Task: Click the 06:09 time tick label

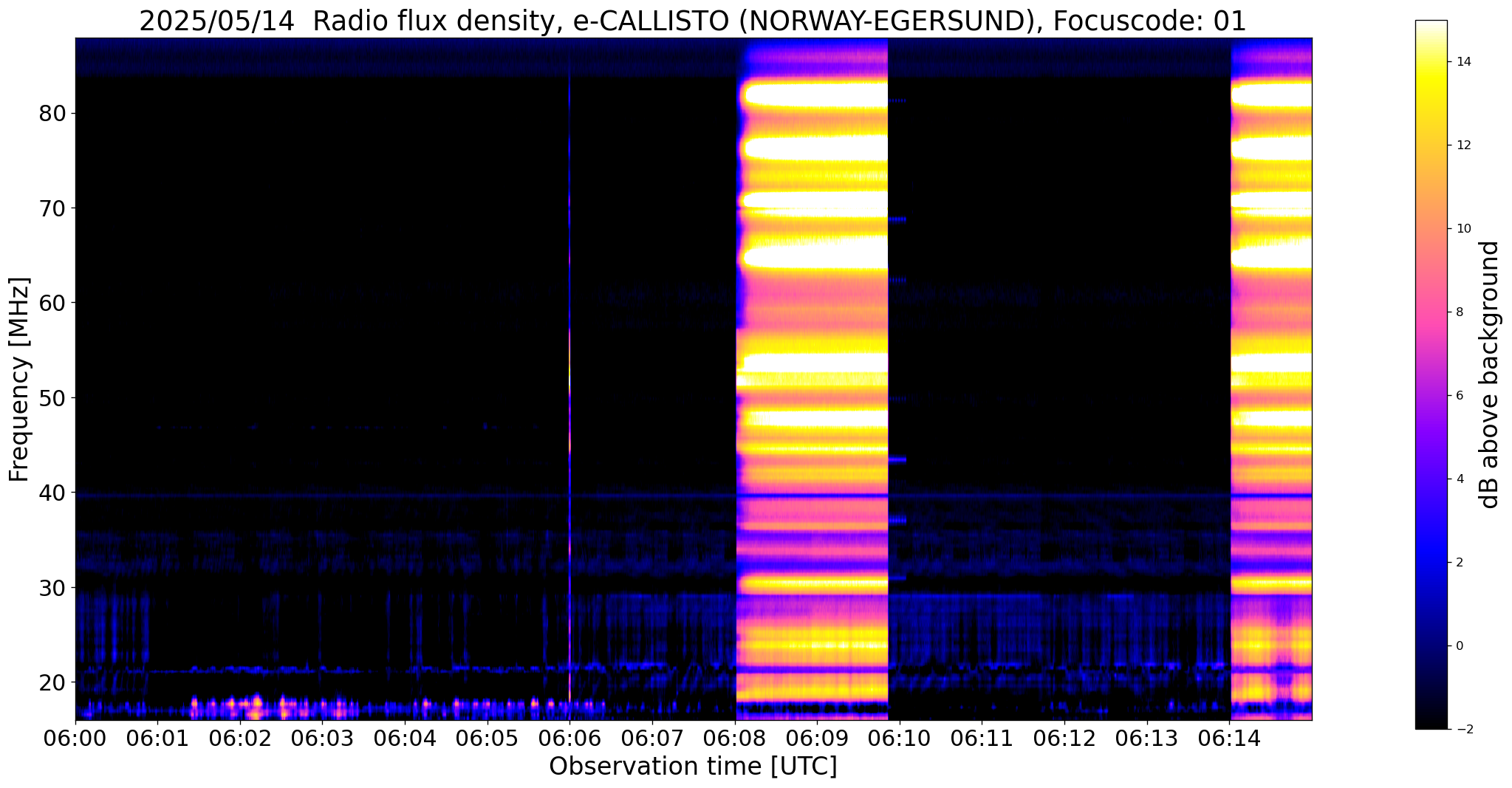Action: click(x=817, y=739)
